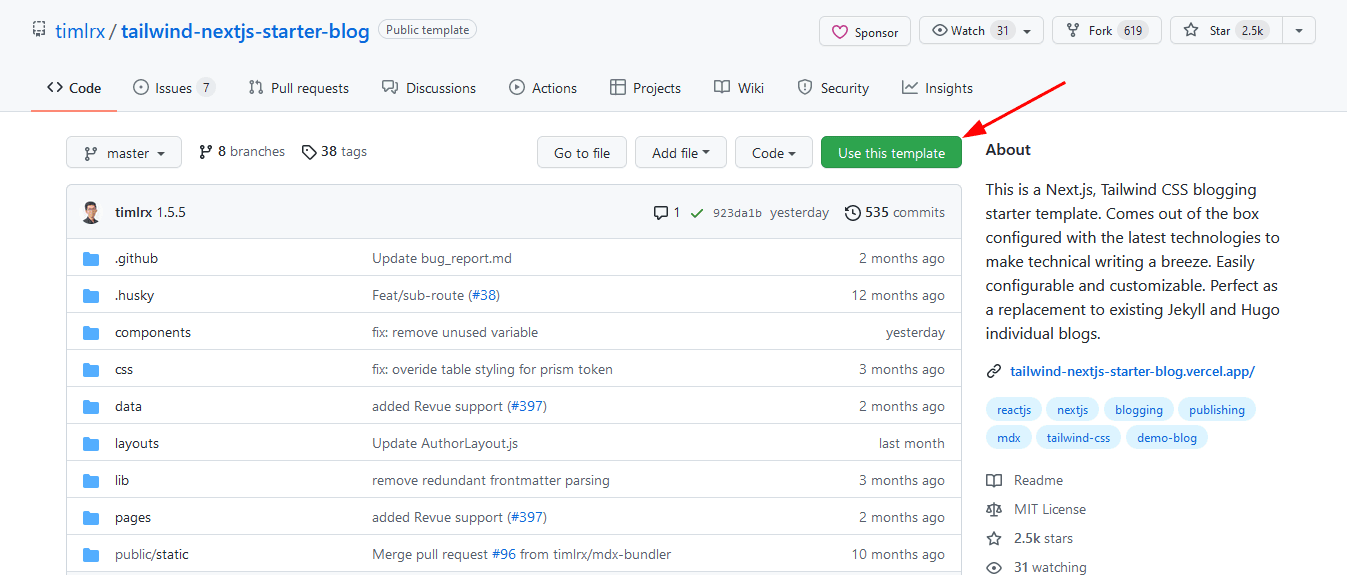The width and height of the screenshot is (1347, 575).
Task: Click the reactjs topic tag
Action: coord(1013,410)
